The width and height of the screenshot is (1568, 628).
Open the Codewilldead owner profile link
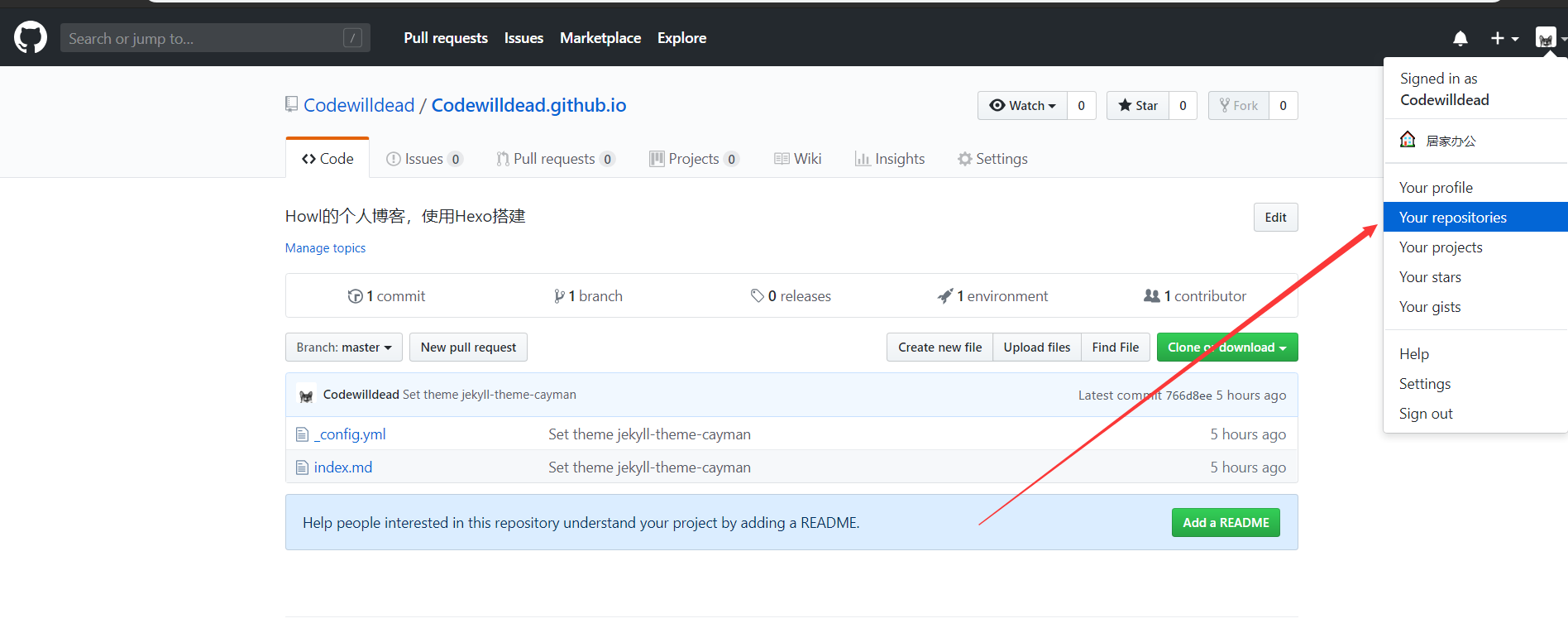pos(359,105)
